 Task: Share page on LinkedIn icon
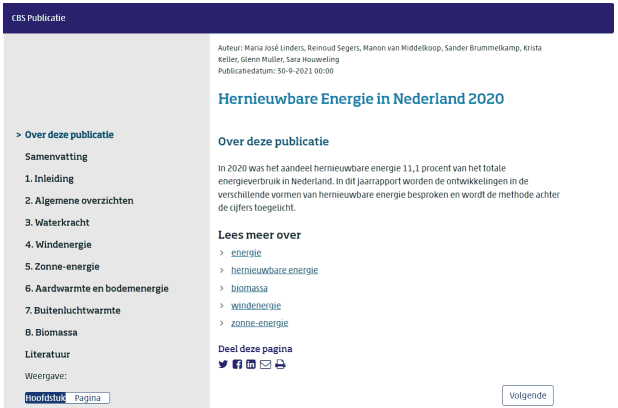click(x=251, y=364)
